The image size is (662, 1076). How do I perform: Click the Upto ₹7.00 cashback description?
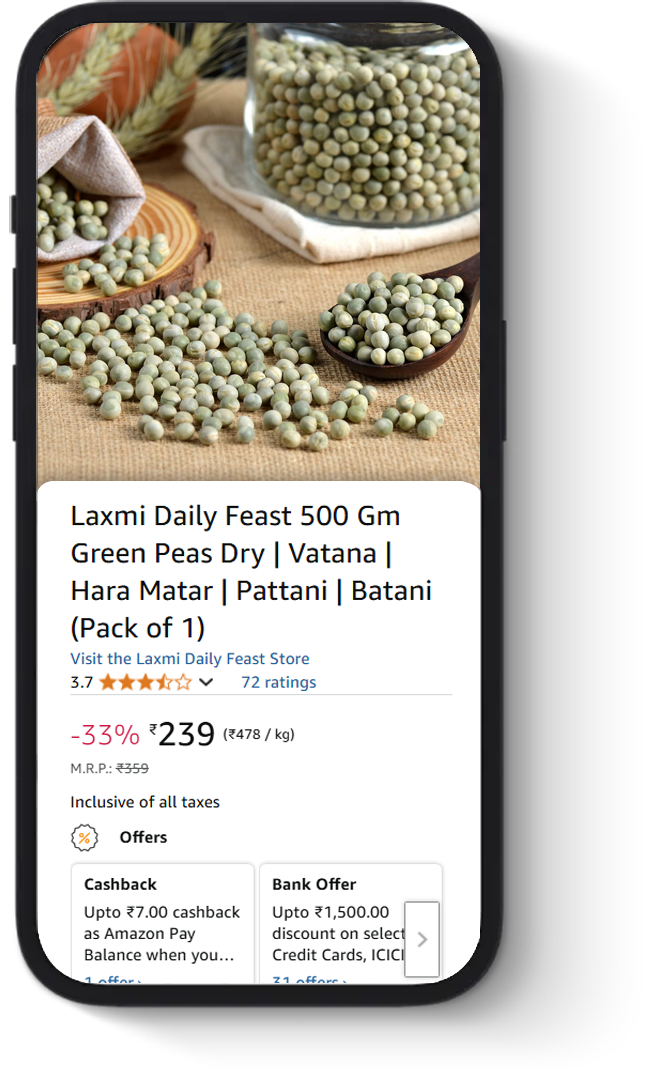click(162, 933)
